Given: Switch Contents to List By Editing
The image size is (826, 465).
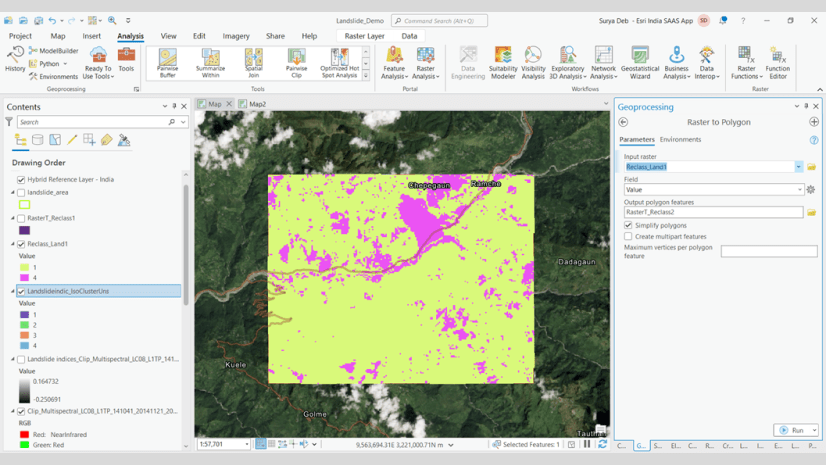Looking at the screenshot, I should [x=72, y=140].
